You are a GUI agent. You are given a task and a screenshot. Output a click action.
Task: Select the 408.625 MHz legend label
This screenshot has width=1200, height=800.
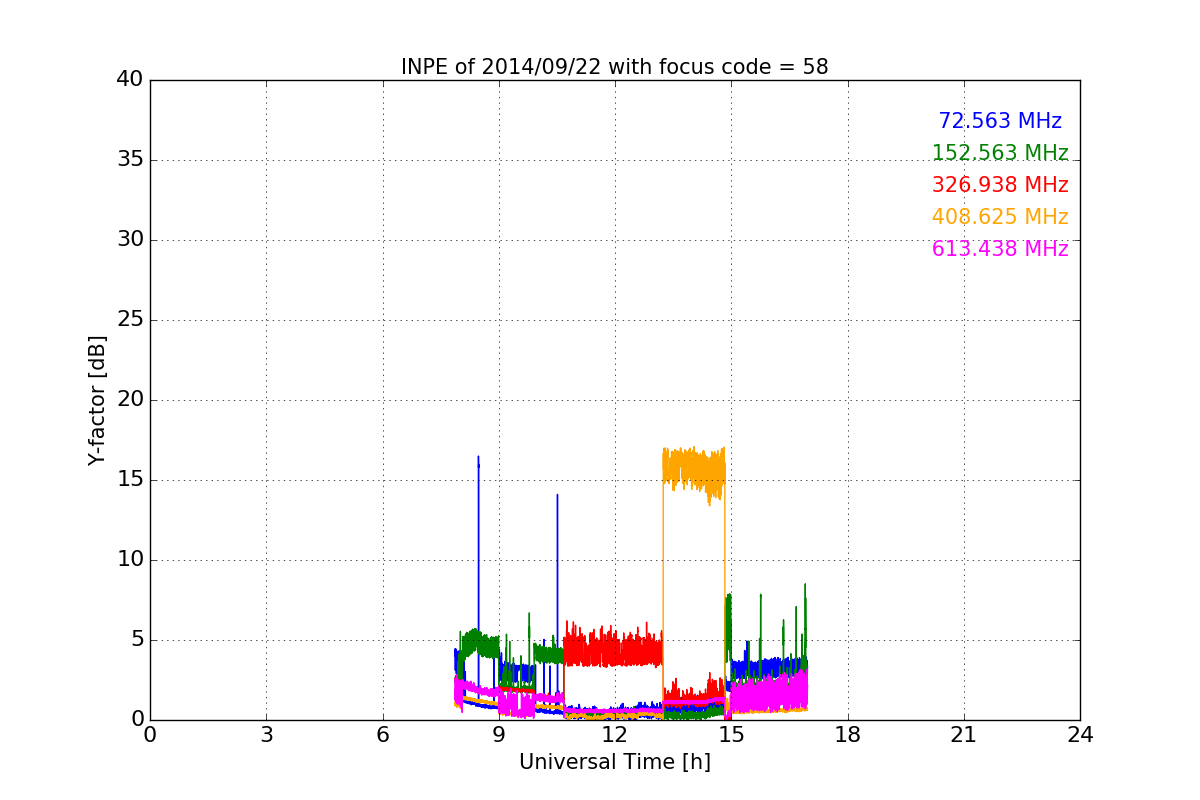tap(1000, 217)
